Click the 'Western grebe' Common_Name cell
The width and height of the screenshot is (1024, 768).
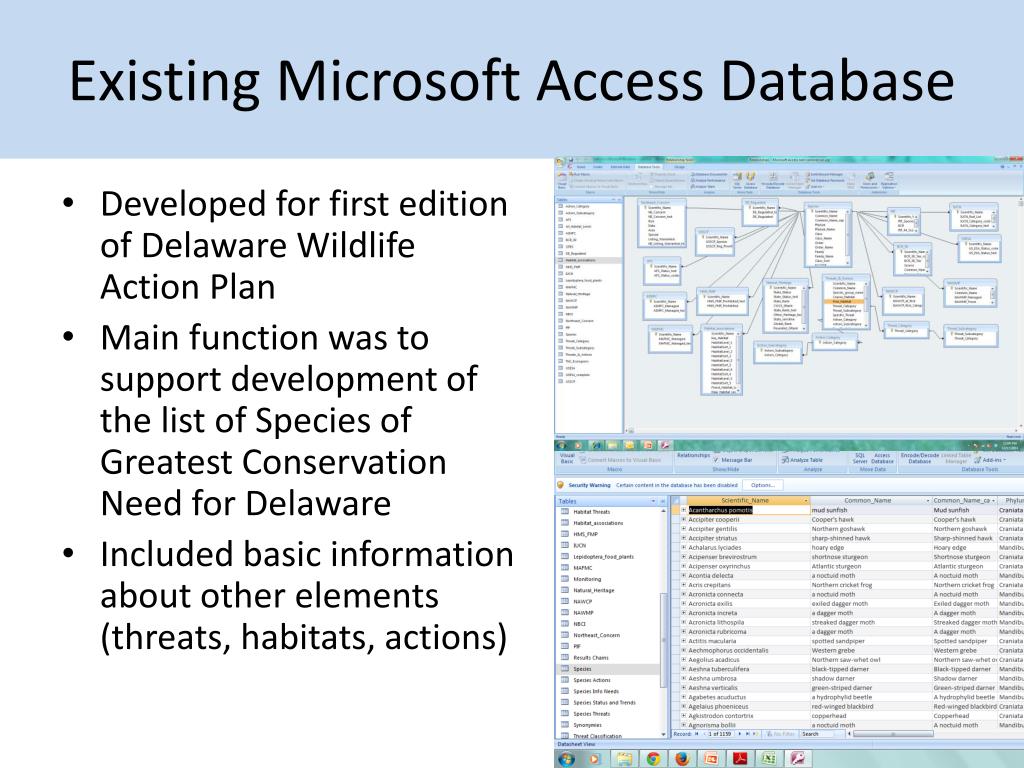click(870, 650)
